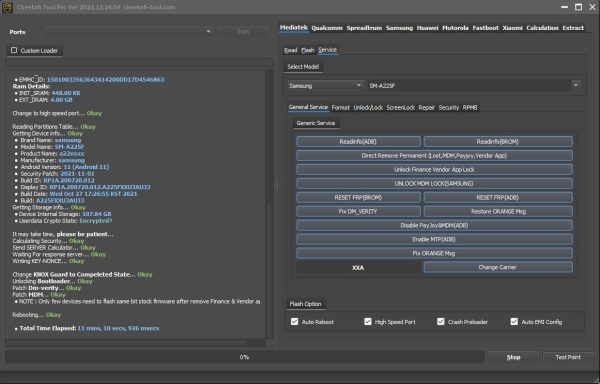Toggle the Custom Loader checkbox

(x=14, y=50)
